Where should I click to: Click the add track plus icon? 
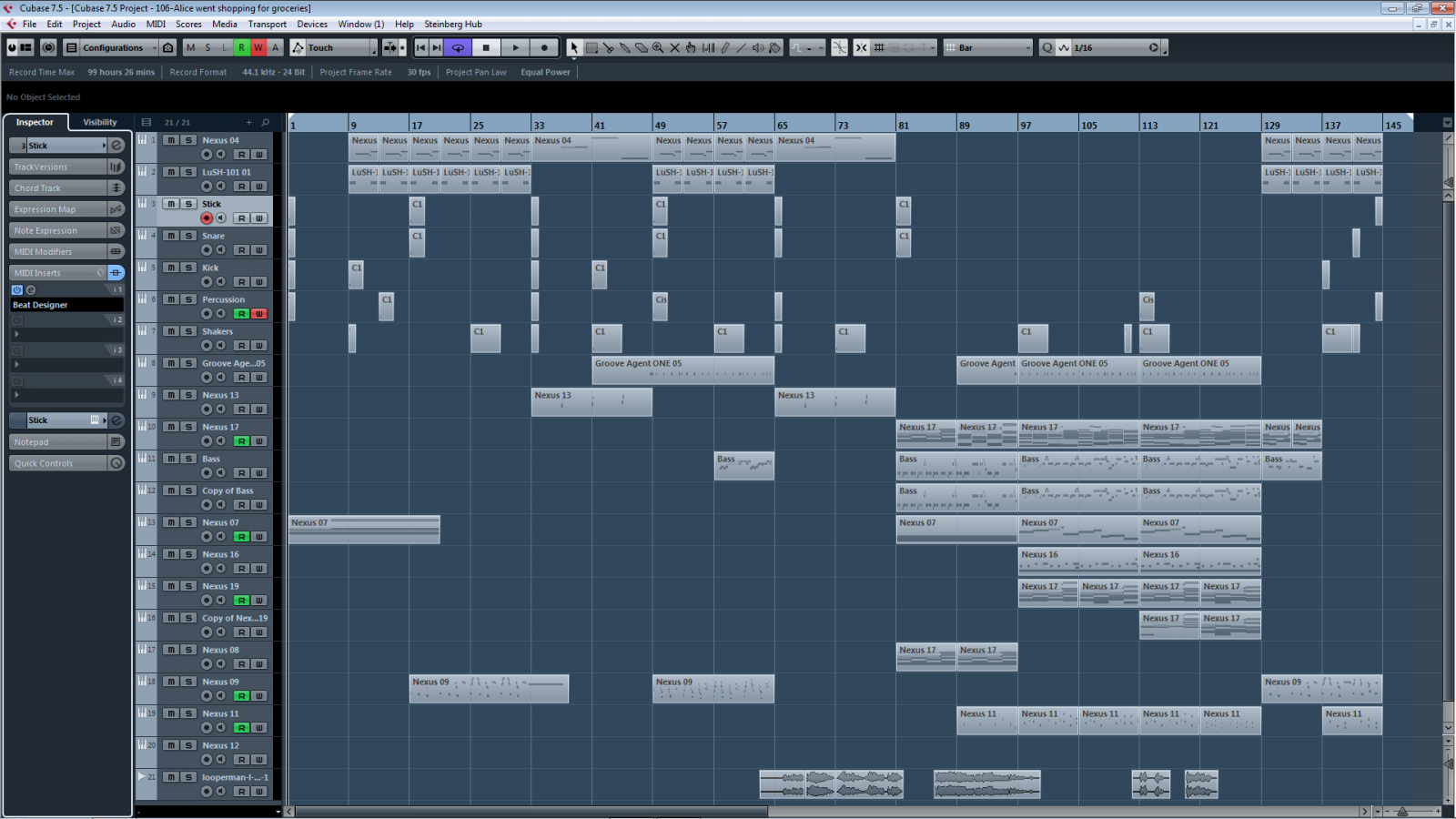(248, 122)
